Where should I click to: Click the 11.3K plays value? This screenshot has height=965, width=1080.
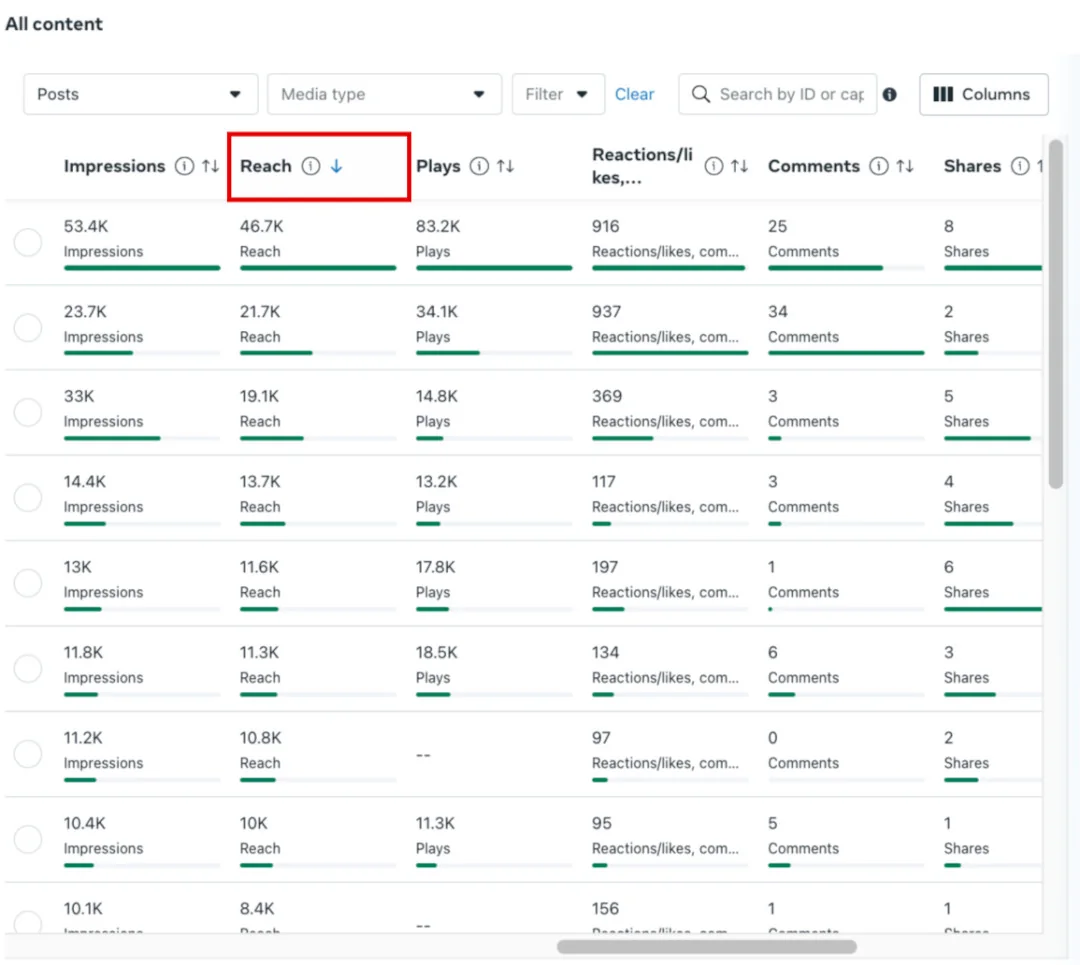435,824
